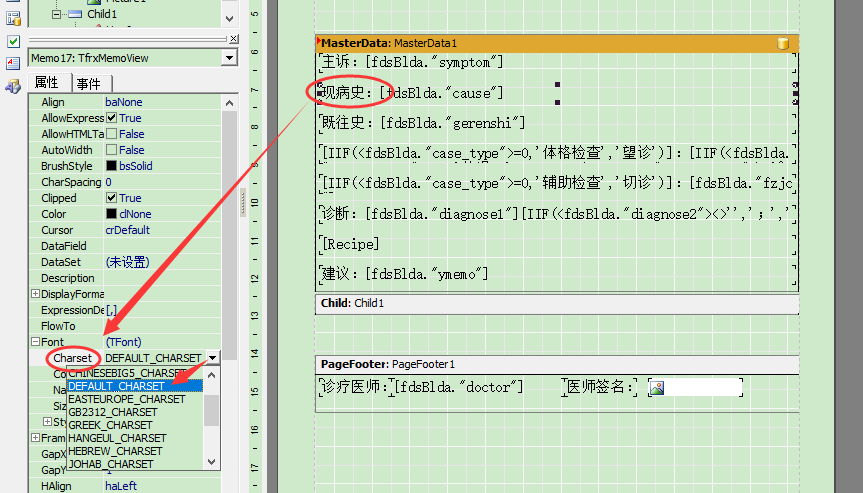Collapse the Font property group
This screenshot has width=863, height=493.
point(35,342)
